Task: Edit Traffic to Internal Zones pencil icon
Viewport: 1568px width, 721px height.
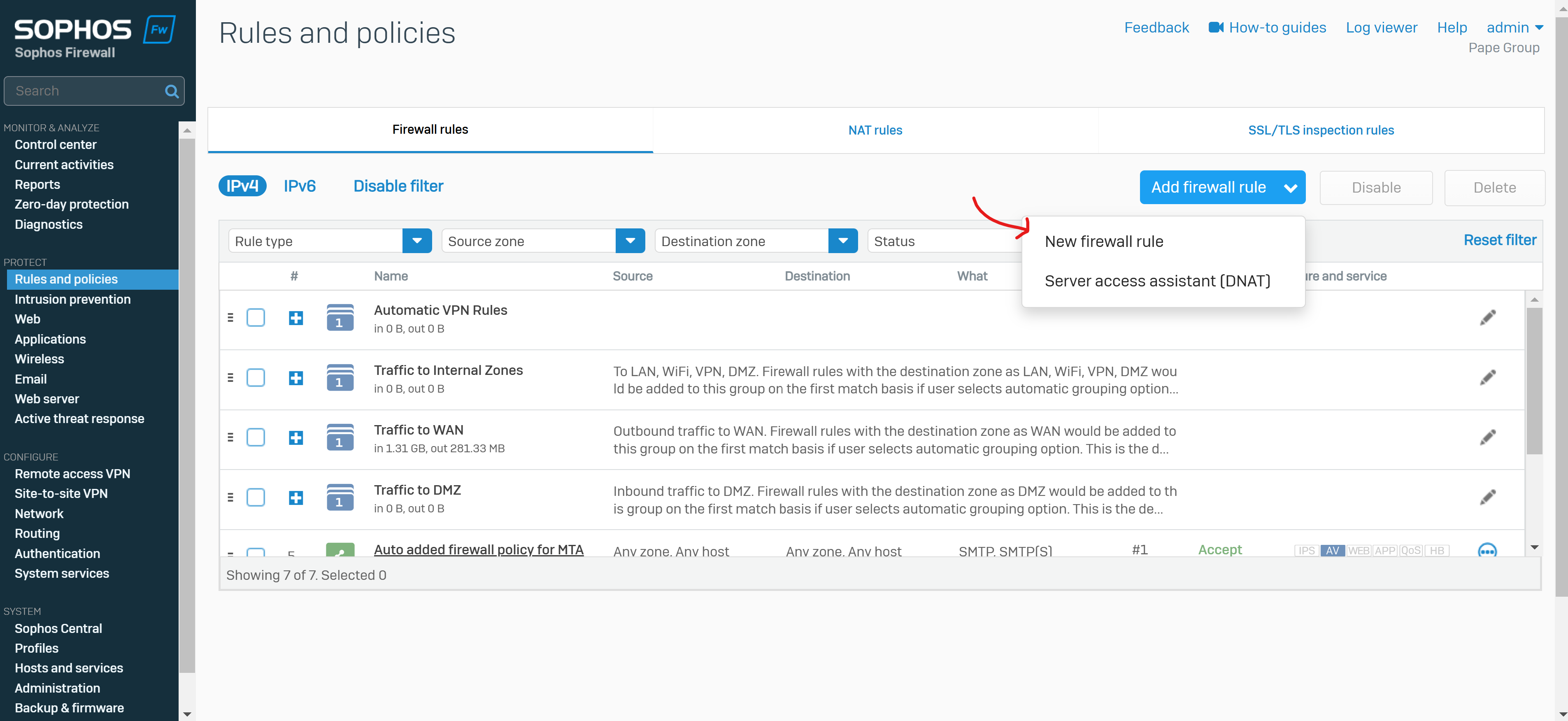Action: point(1488,378)
